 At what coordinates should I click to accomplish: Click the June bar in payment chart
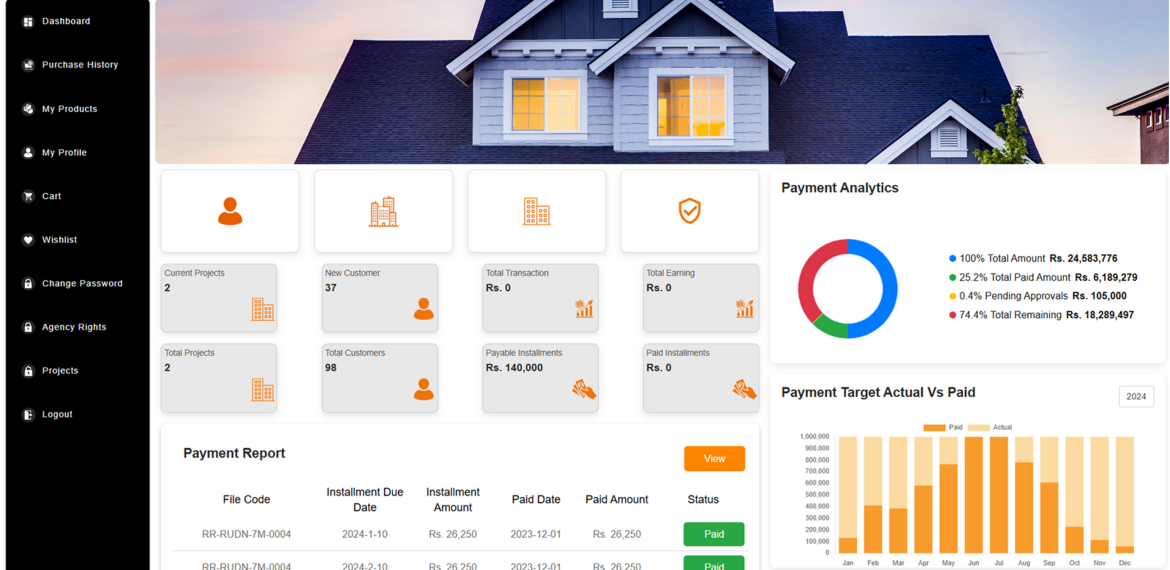(974, 495)
